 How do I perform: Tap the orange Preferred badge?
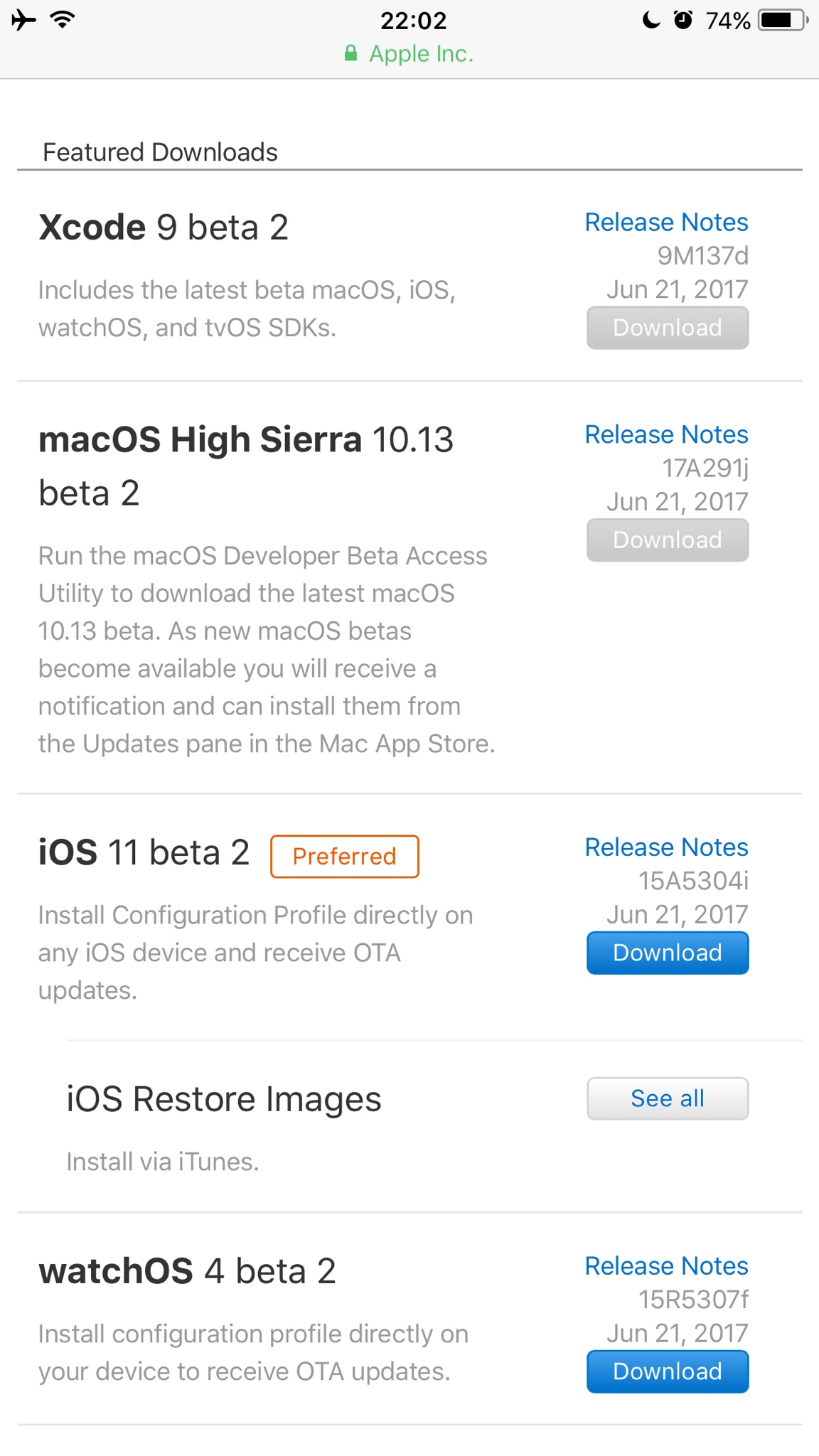345,857
